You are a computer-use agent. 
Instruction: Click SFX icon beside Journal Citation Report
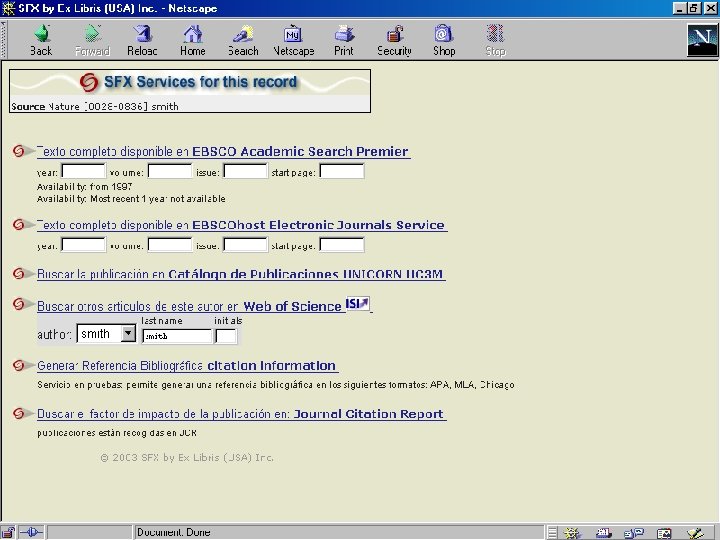19,413
